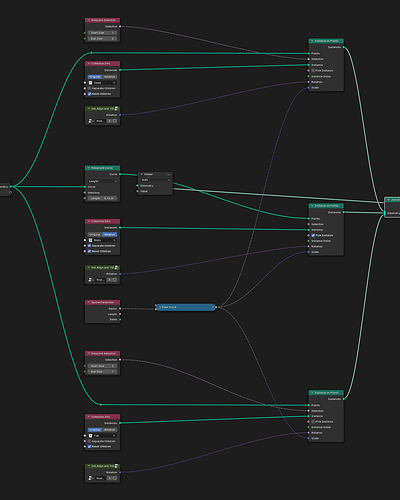Open the Auto dropdown in the Viewer node
400x500 pixels.
point(155,180)
